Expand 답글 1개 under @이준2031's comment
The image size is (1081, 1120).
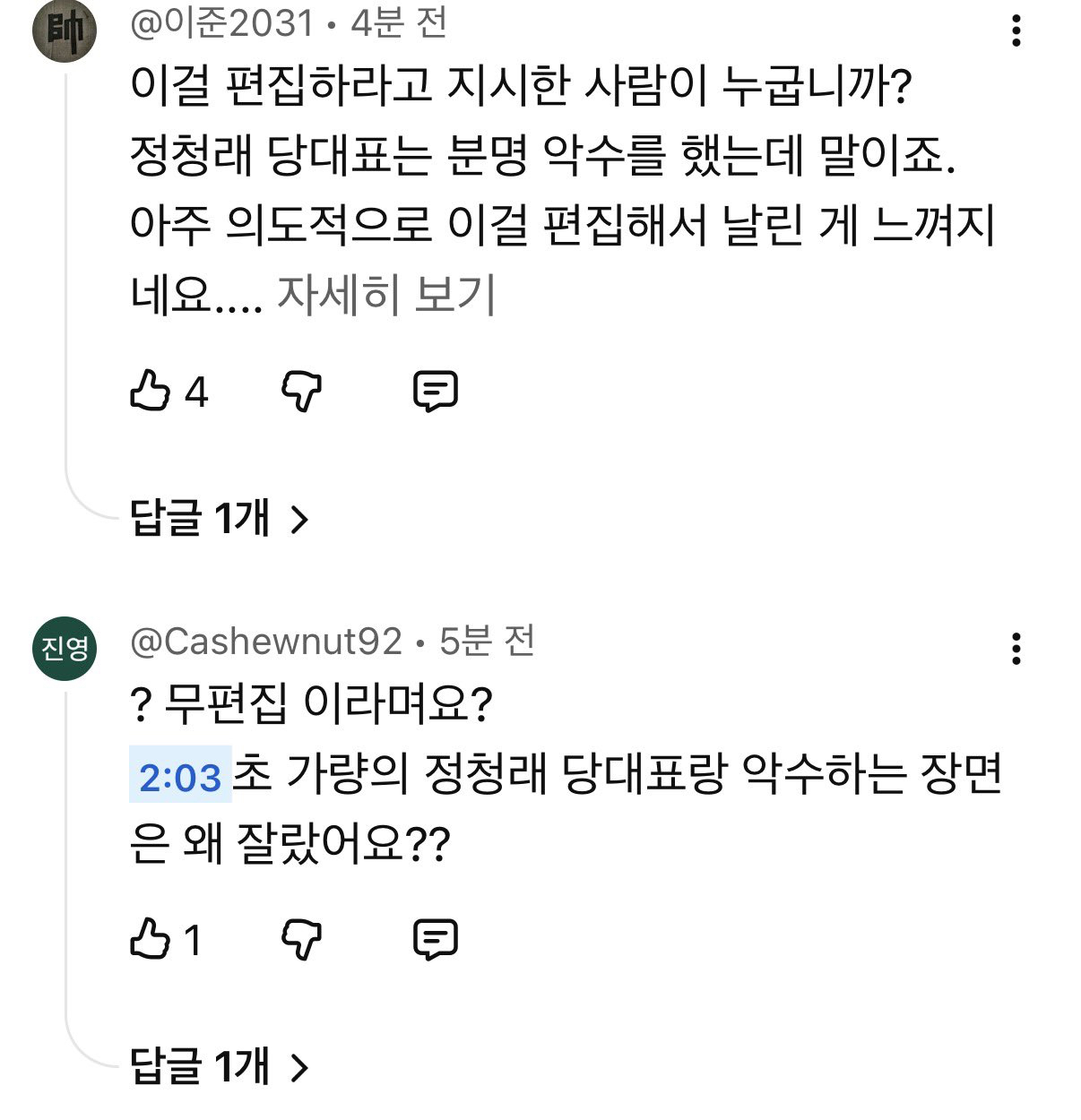tap(219, 518)
